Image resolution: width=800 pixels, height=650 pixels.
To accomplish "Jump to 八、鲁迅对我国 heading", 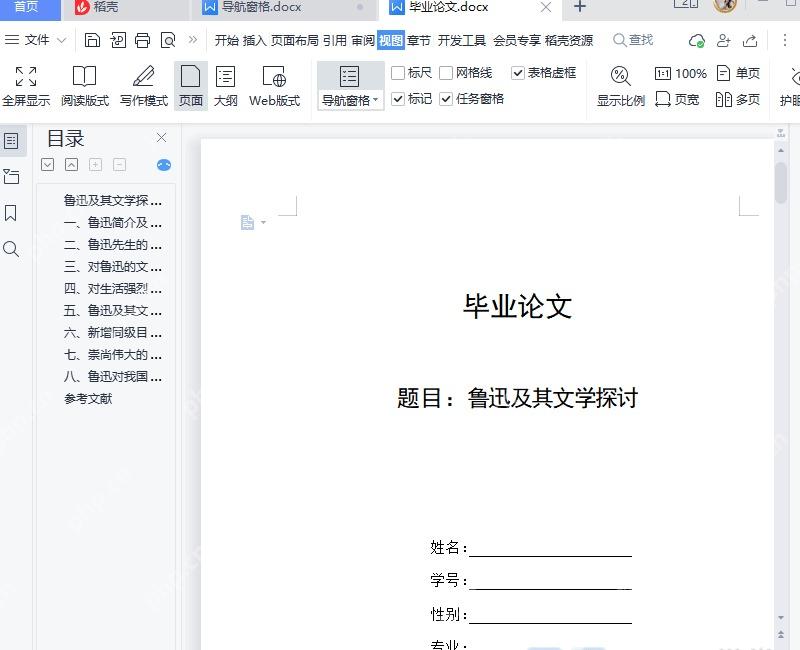I will click(113, 377).
